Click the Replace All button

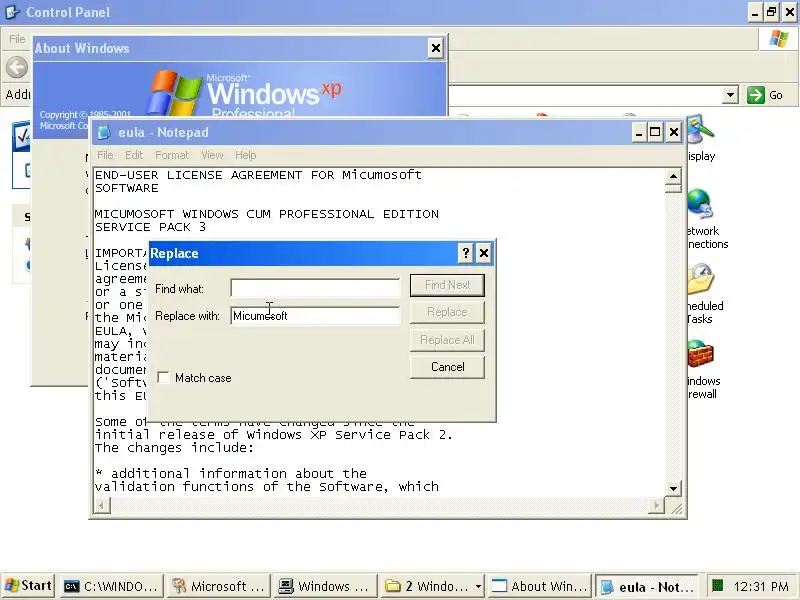point(447,339)
